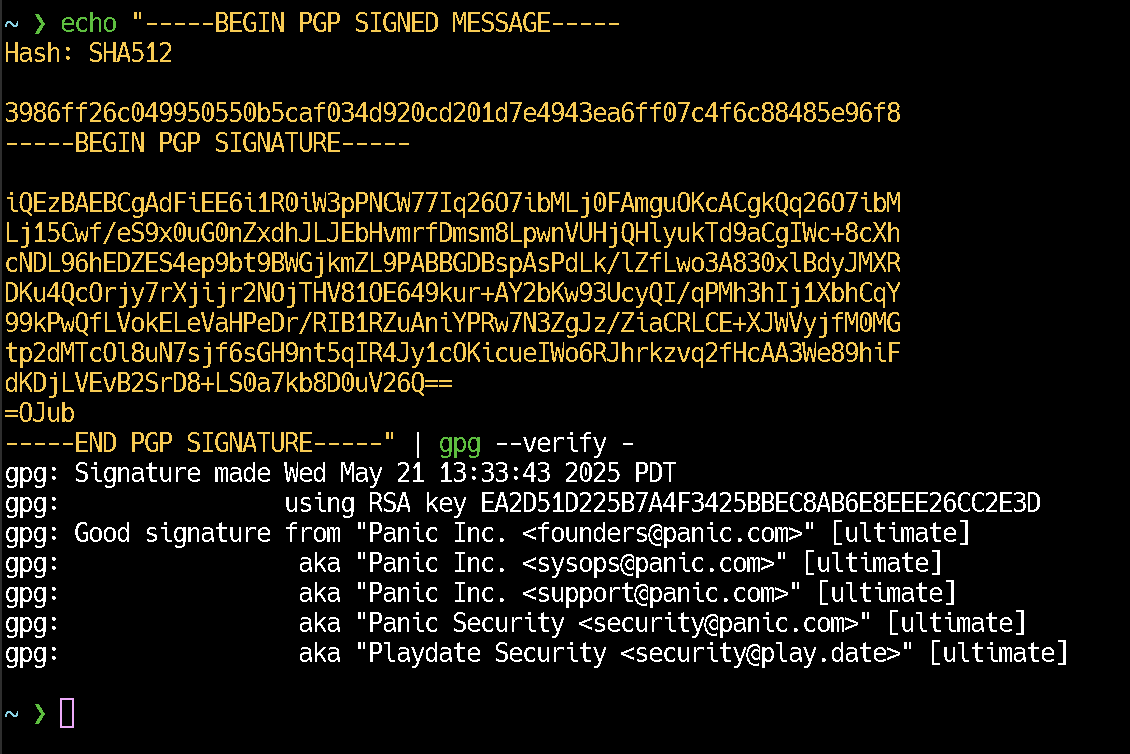Click the sysops@panic.com email address
Viewport: 1130px width, 754px height.
[x=649, y=564]
